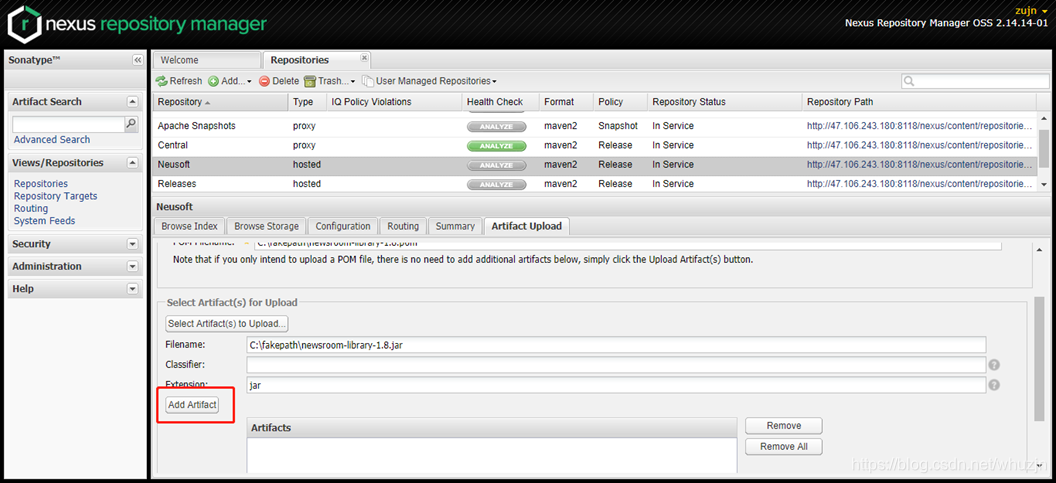Click the Artifact Search text box

69,124
